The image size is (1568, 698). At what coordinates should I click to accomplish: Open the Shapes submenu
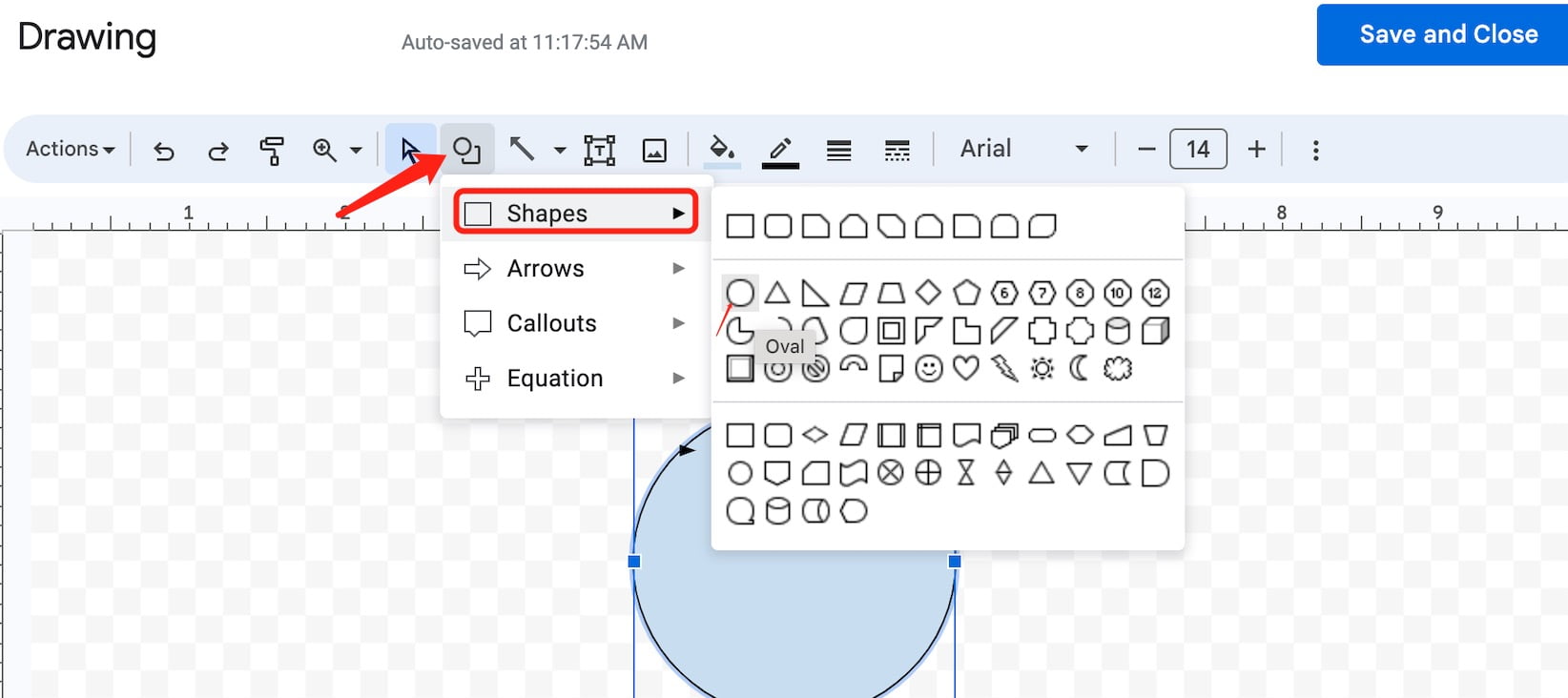(x=575, y=213)
